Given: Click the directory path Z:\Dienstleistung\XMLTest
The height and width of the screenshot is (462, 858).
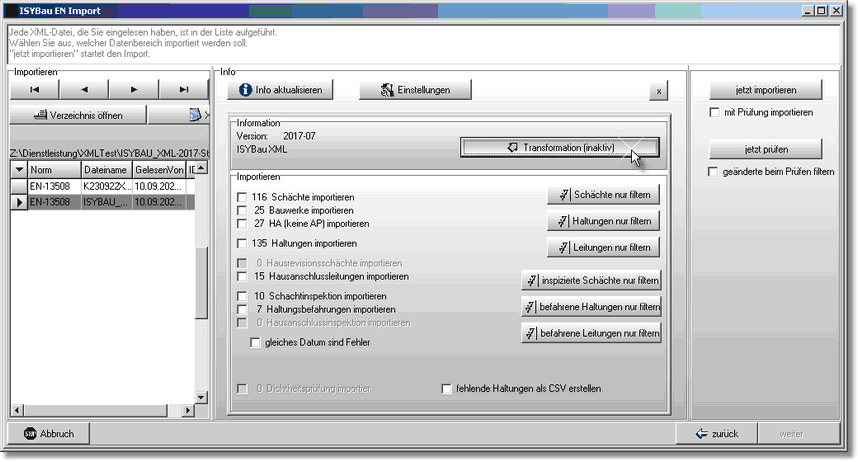Looking at the screenshot, I should [x=109, y=153].
